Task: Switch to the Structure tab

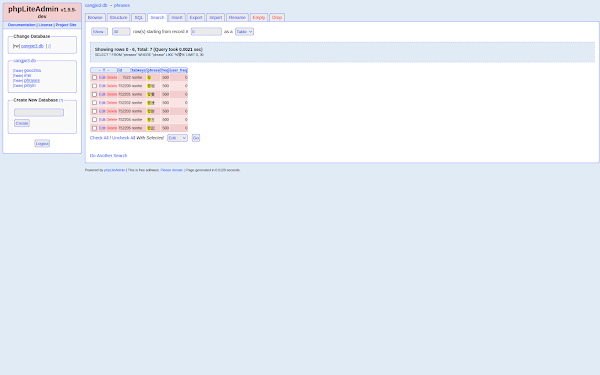Action: [x=118, y=18]
